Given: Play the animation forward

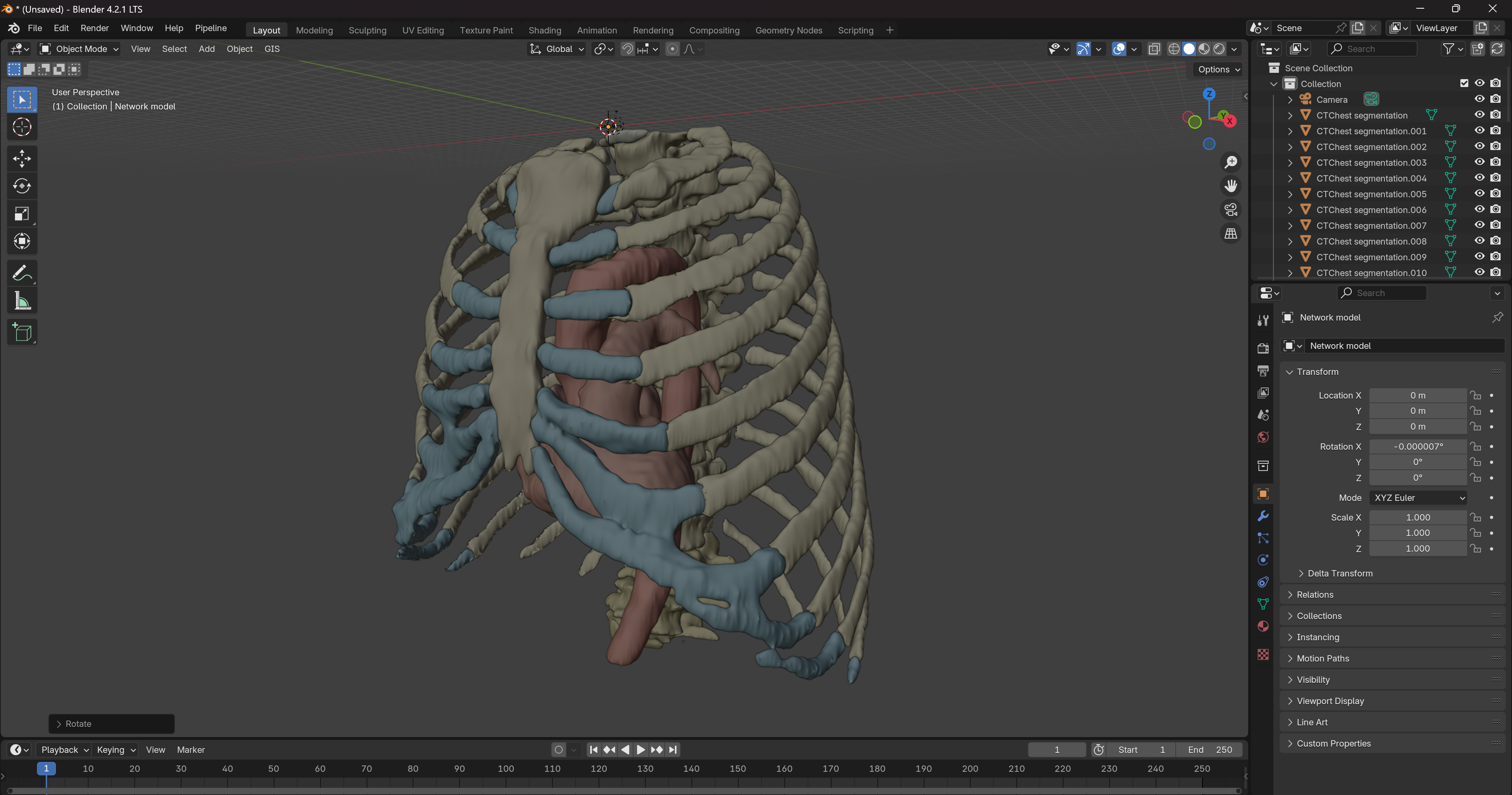Looking at the screenshot, I should 640,750.
